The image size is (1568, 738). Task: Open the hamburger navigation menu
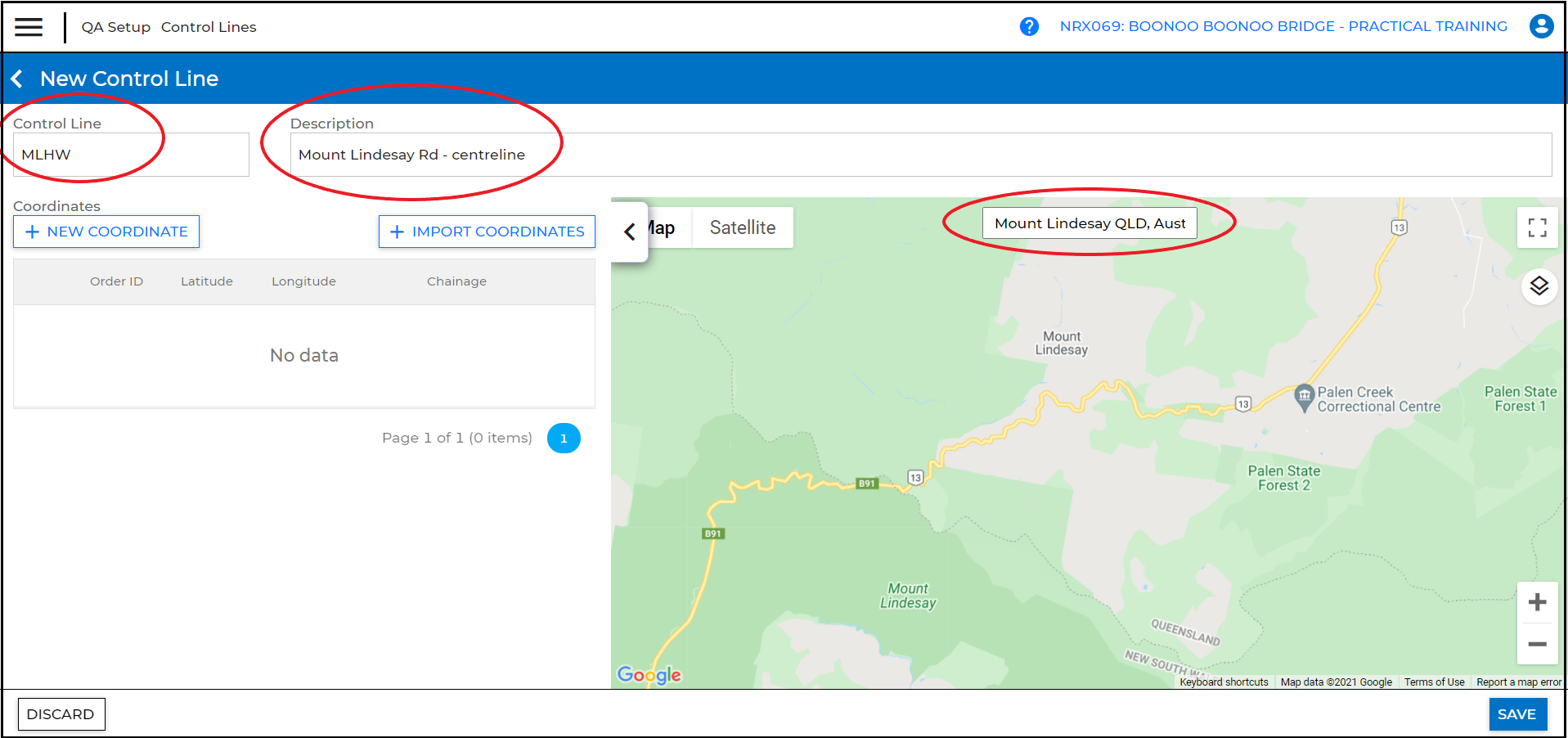29,27
